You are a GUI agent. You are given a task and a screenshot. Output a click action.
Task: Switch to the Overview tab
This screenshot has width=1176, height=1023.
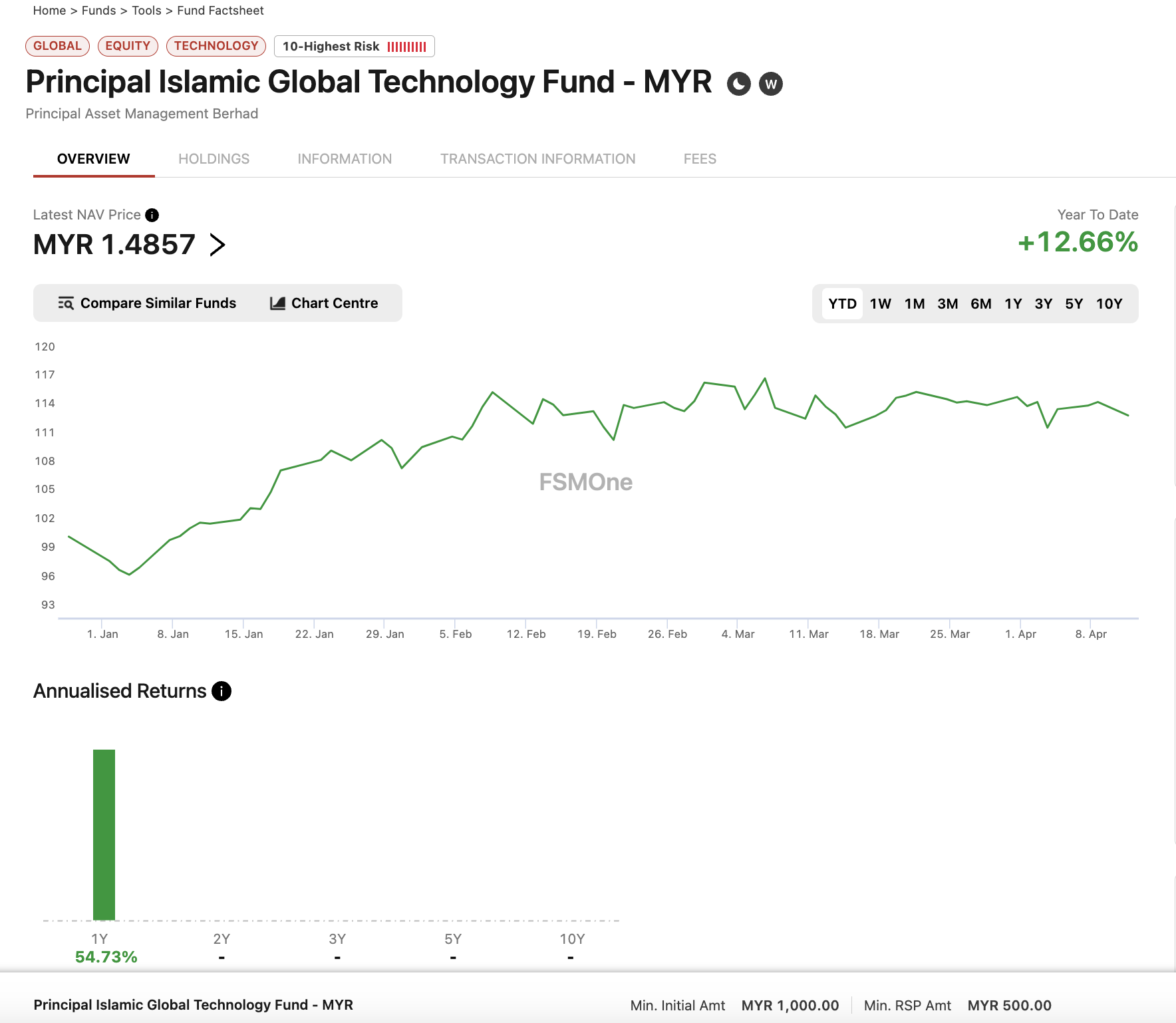pos(94,159)
